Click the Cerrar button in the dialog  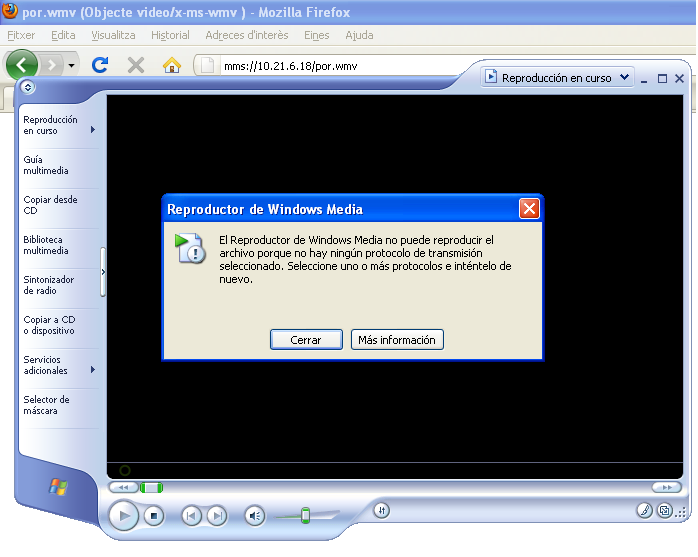306,340
